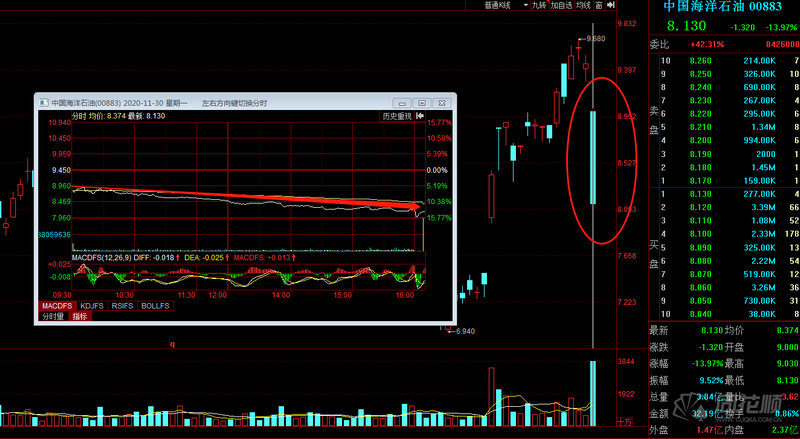This screenshot has height=439, width=800.
Task: Collapse side panel with arrow icon
Action: (x=610, y=5)
